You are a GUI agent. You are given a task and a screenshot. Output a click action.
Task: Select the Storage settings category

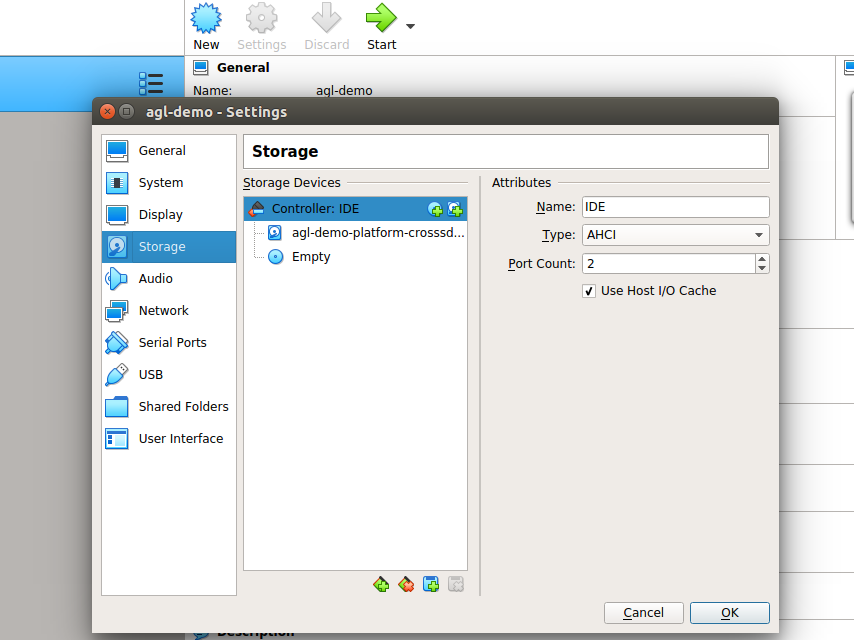(x=169, y=247)
